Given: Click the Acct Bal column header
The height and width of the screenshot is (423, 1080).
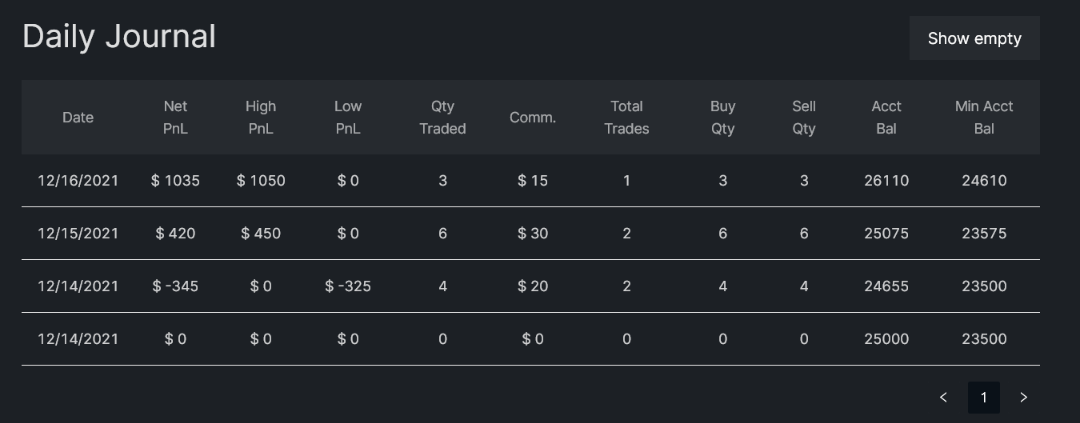Looking at the screenshot, I should pos(886,118).
